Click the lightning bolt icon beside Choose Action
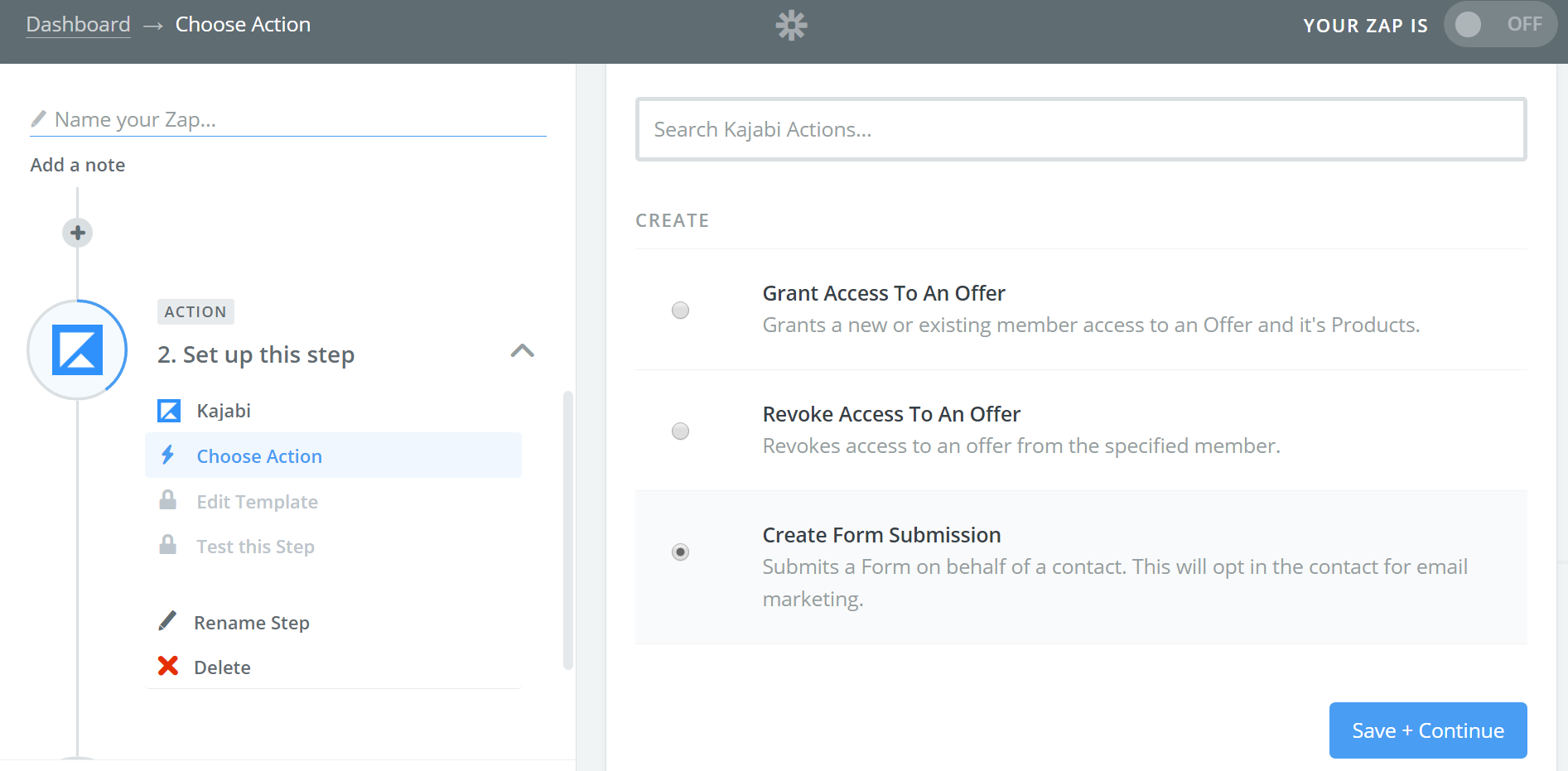The width and height of the screenshot is (1568, 771). click(168, 455)
